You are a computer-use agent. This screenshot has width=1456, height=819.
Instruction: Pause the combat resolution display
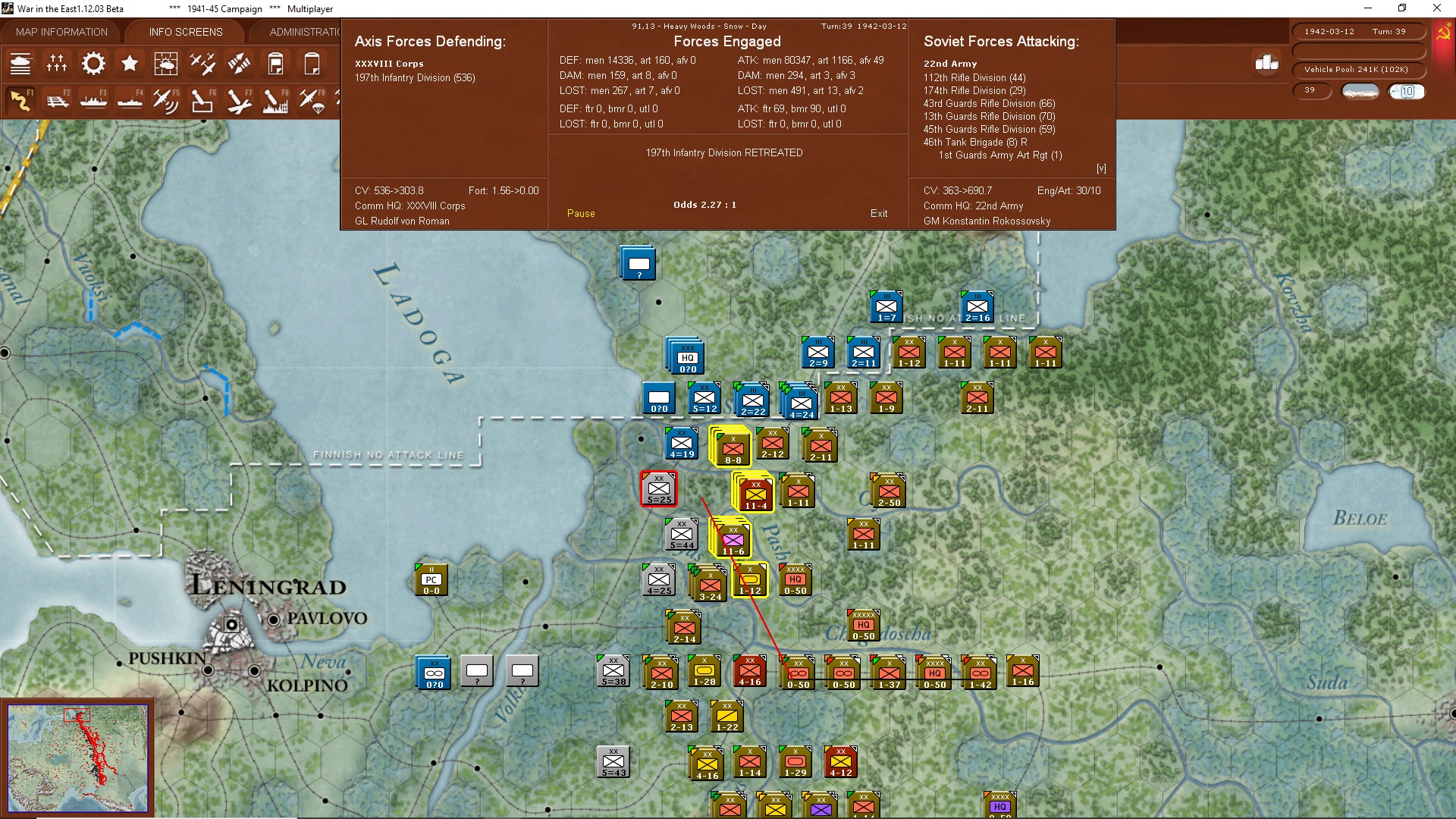pos(581,214)
